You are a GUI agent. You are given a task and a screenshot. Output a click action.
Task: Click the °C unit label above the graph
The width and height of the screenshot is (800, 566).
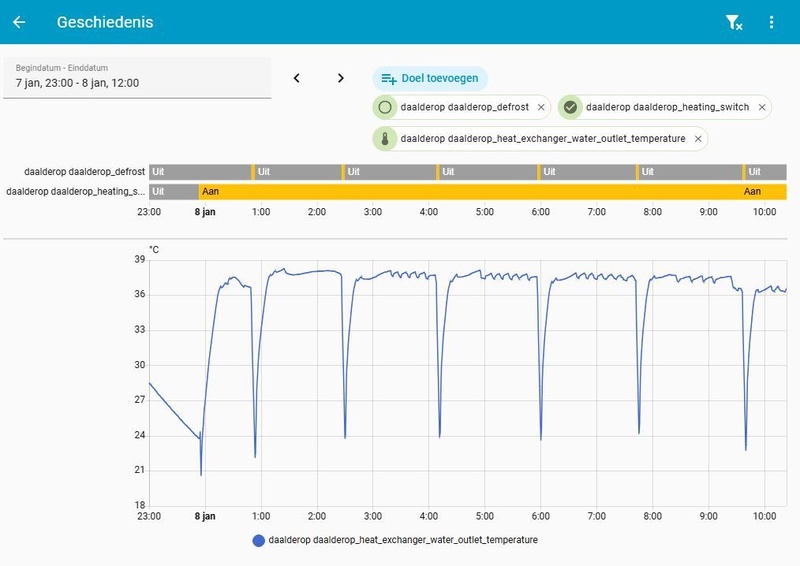(154, 250)
